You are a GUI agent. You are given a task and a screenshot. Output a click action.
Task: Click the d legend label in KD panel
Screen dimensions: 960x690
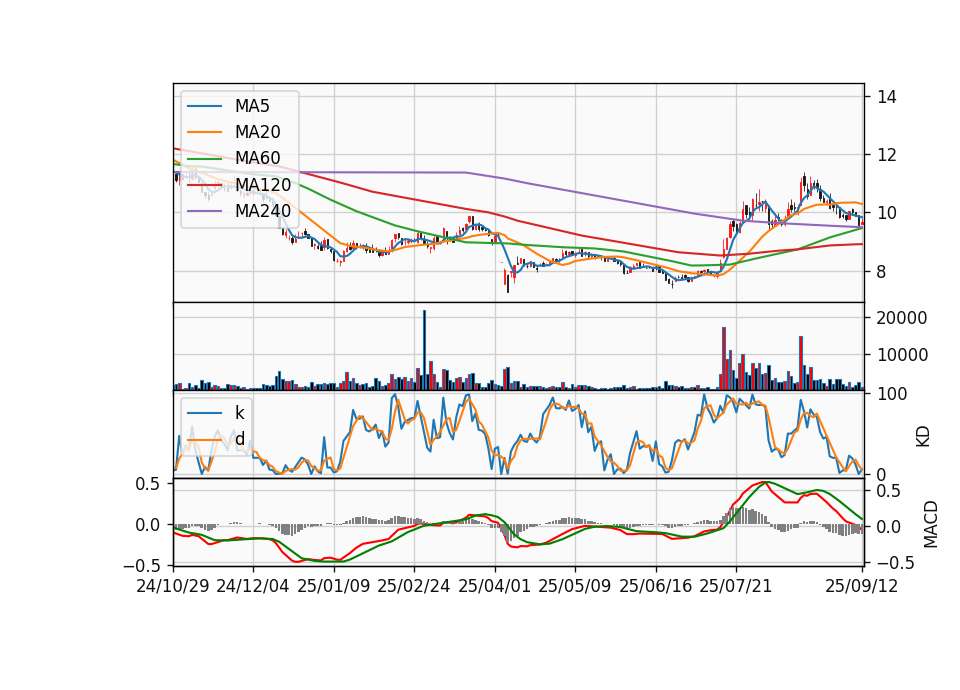point(240,439)
